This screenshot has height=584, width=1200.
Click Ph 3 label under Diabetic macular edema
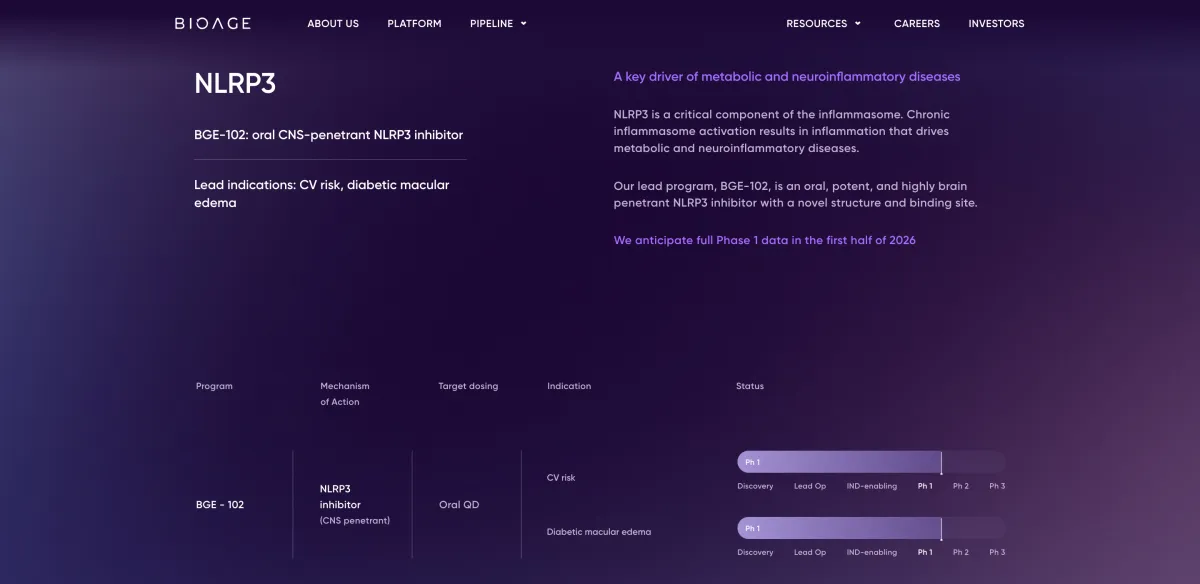tap(997, 552)
